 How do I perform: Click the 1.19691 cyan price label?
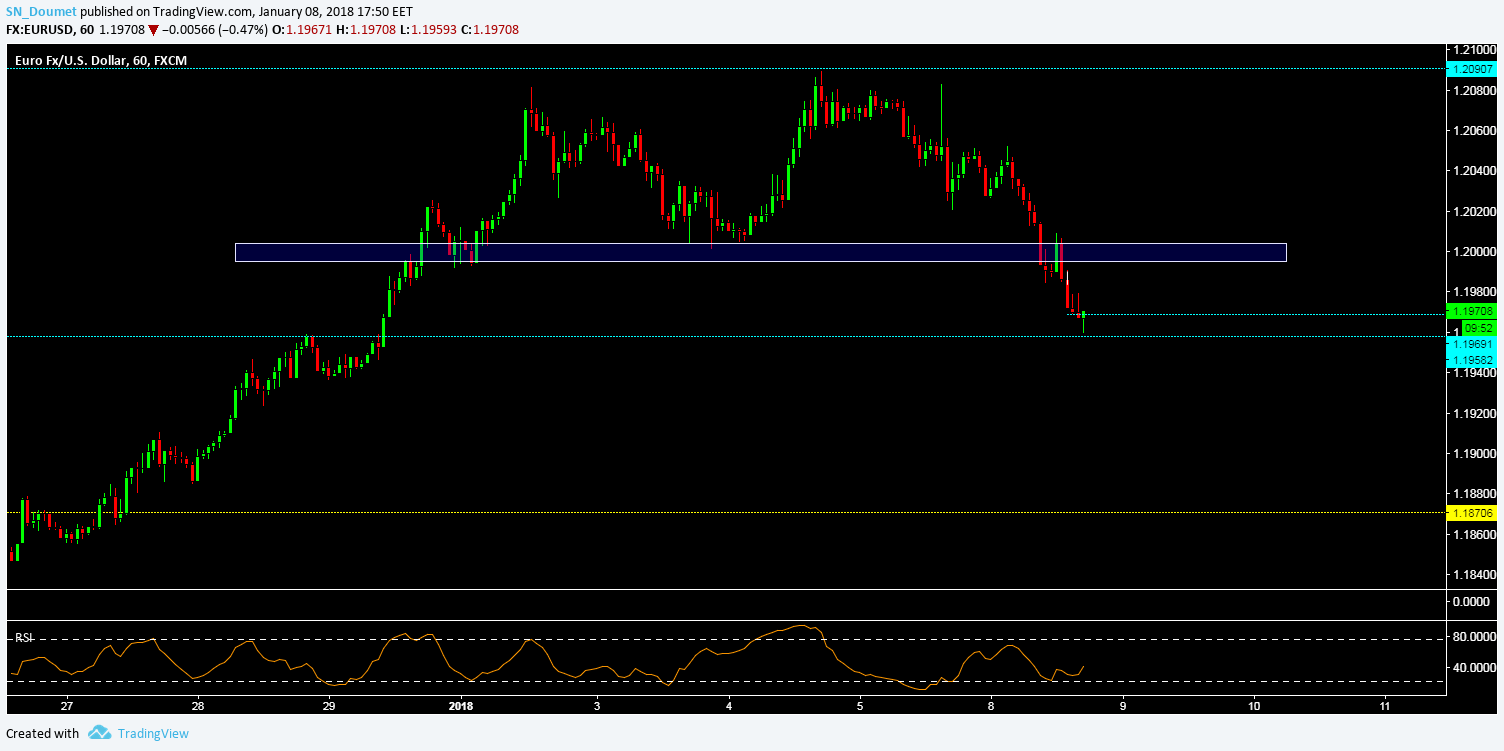[x=1472, y=343]
